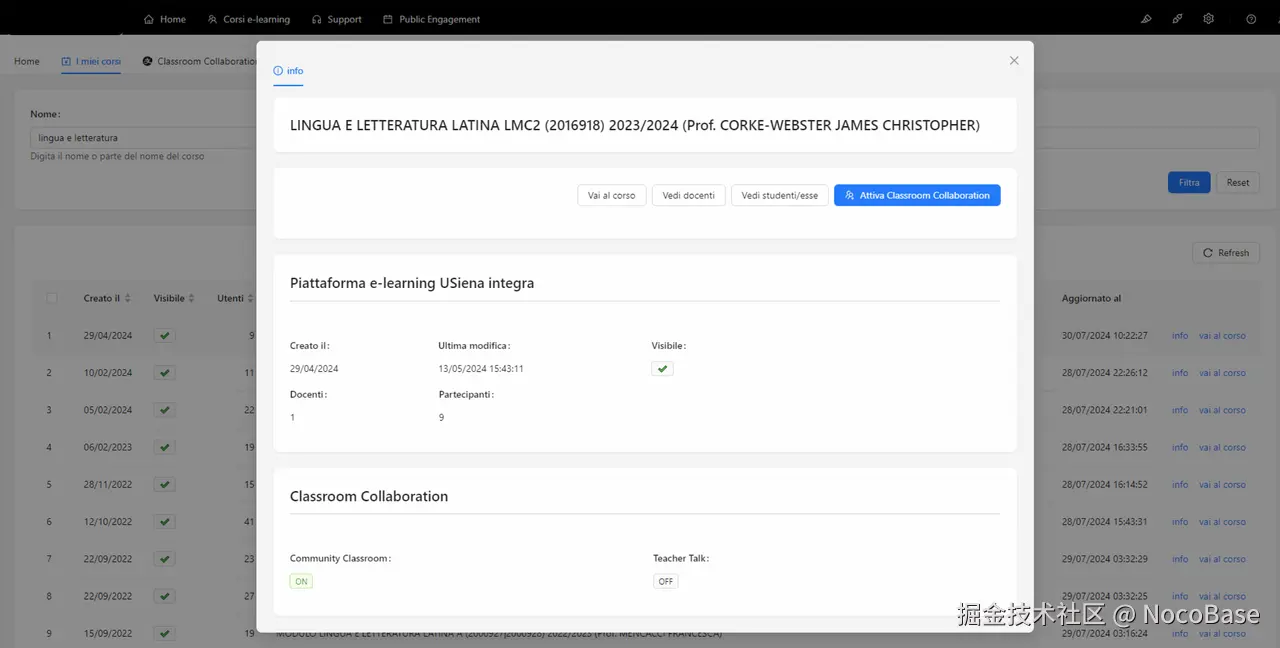Open vai al corso for row updated 28/07/2024 22:26:12
Screen dimensions: 1280x648
[1222, 373]
